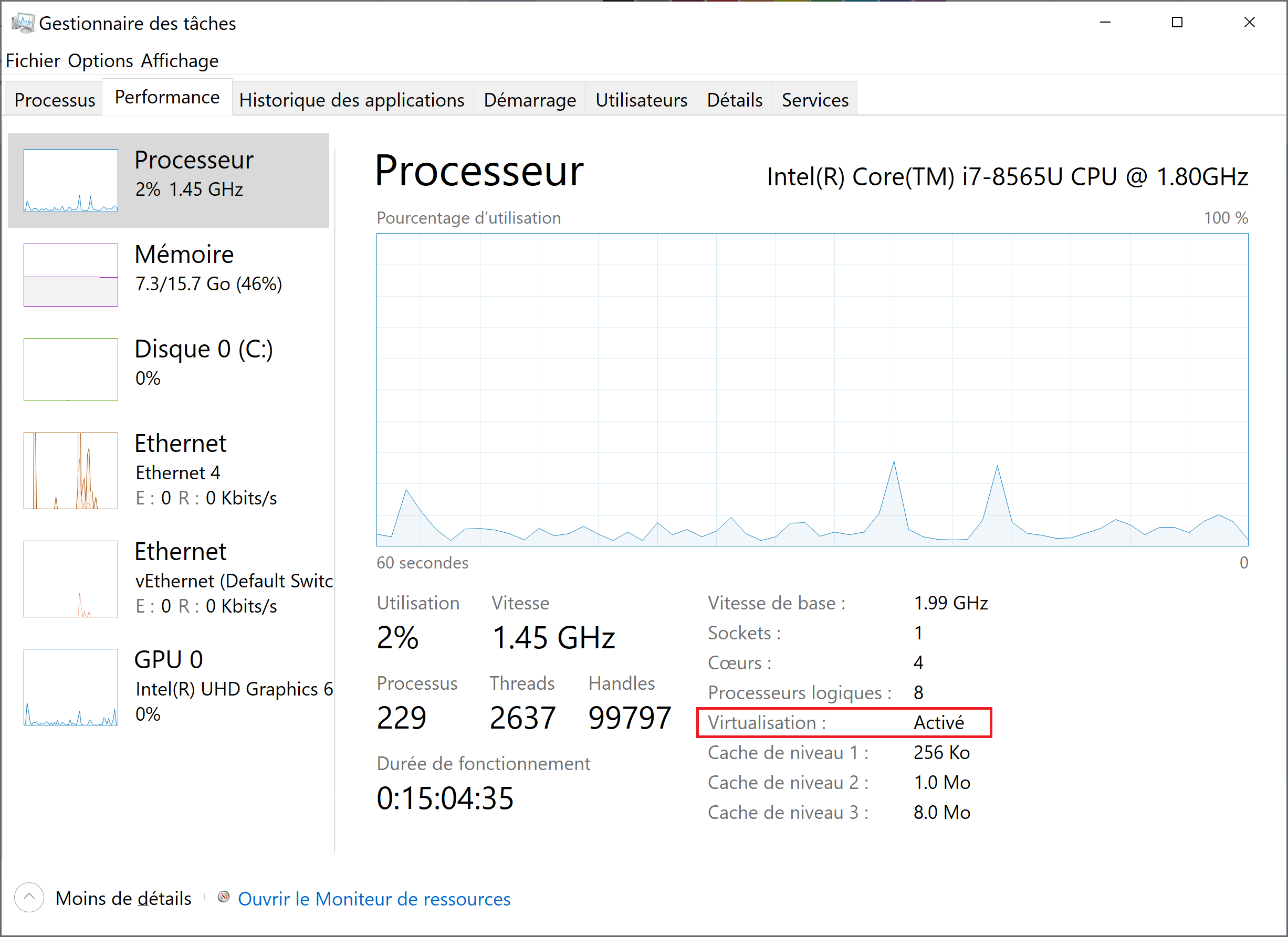Open the Services tab
1288x937 pixels.
(814, 100)
